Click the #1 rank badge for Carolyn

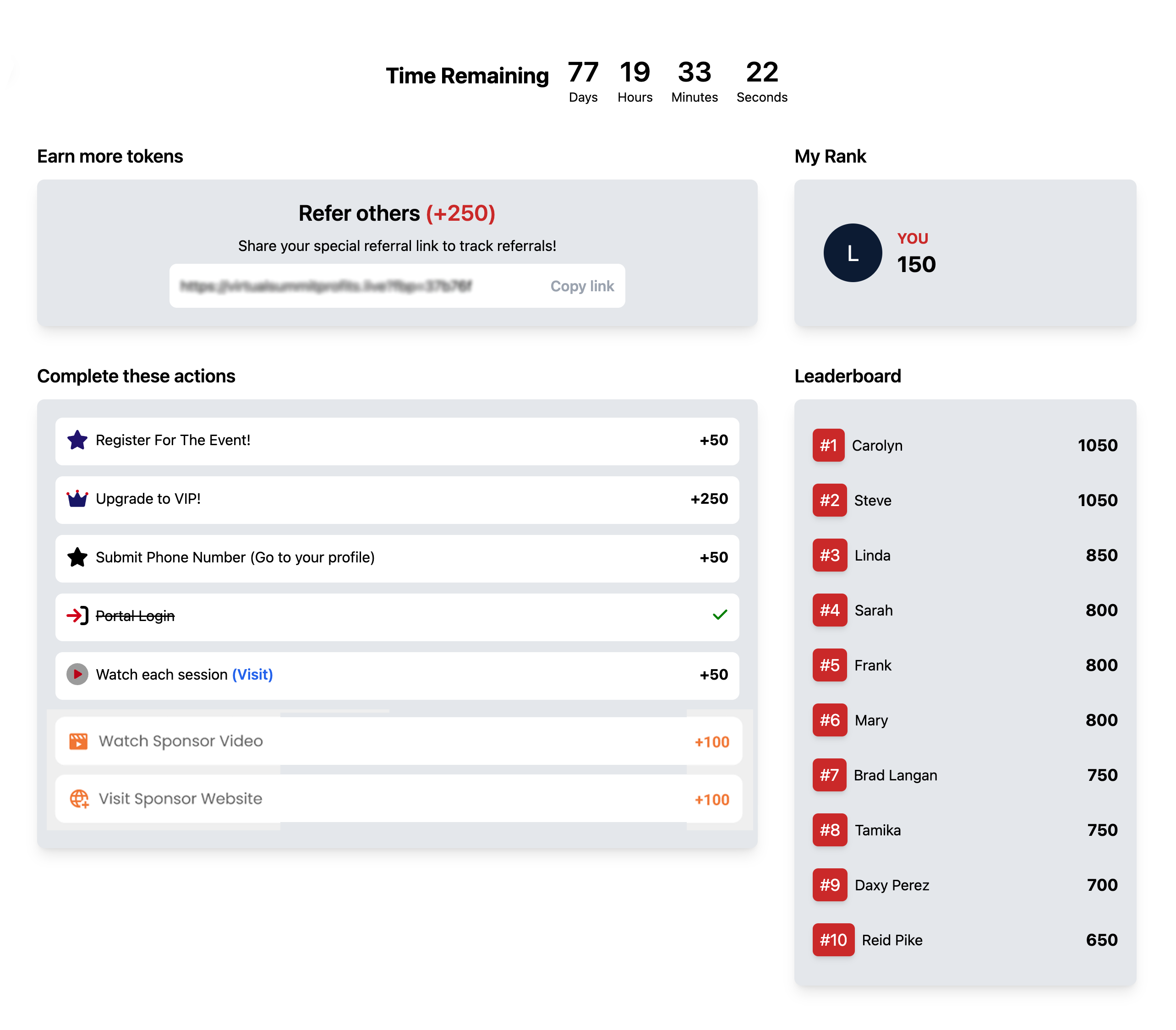(828, 446)
